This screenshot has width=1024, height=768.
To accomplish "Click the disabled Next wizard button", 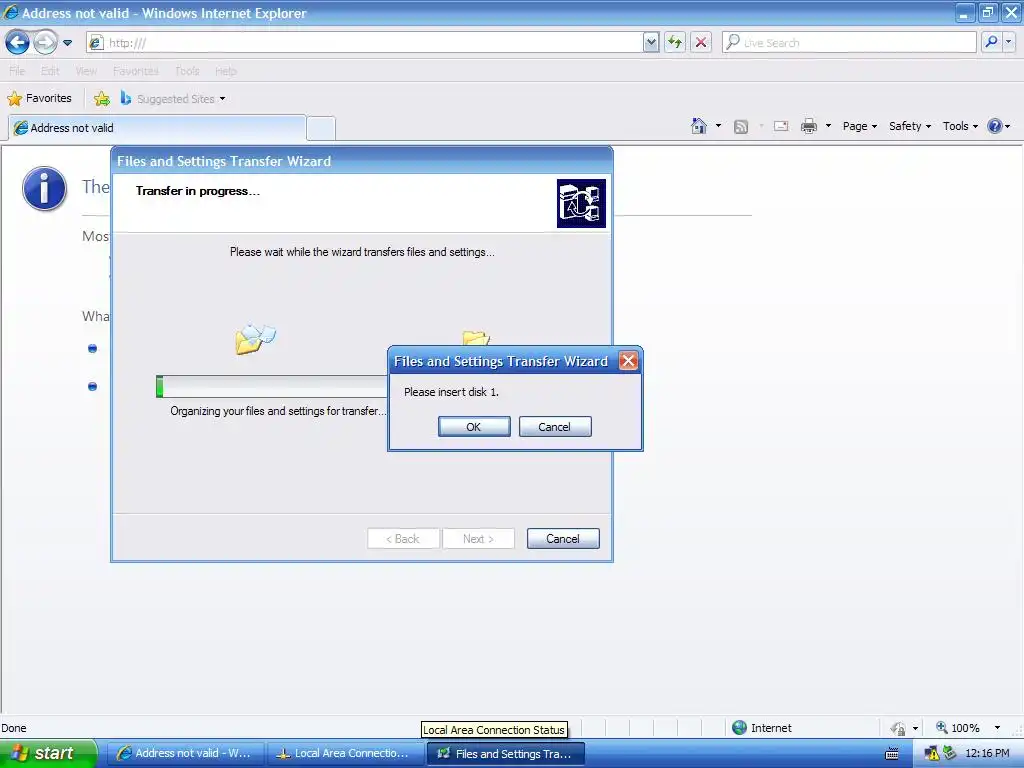I will click(x=478, y=539).
